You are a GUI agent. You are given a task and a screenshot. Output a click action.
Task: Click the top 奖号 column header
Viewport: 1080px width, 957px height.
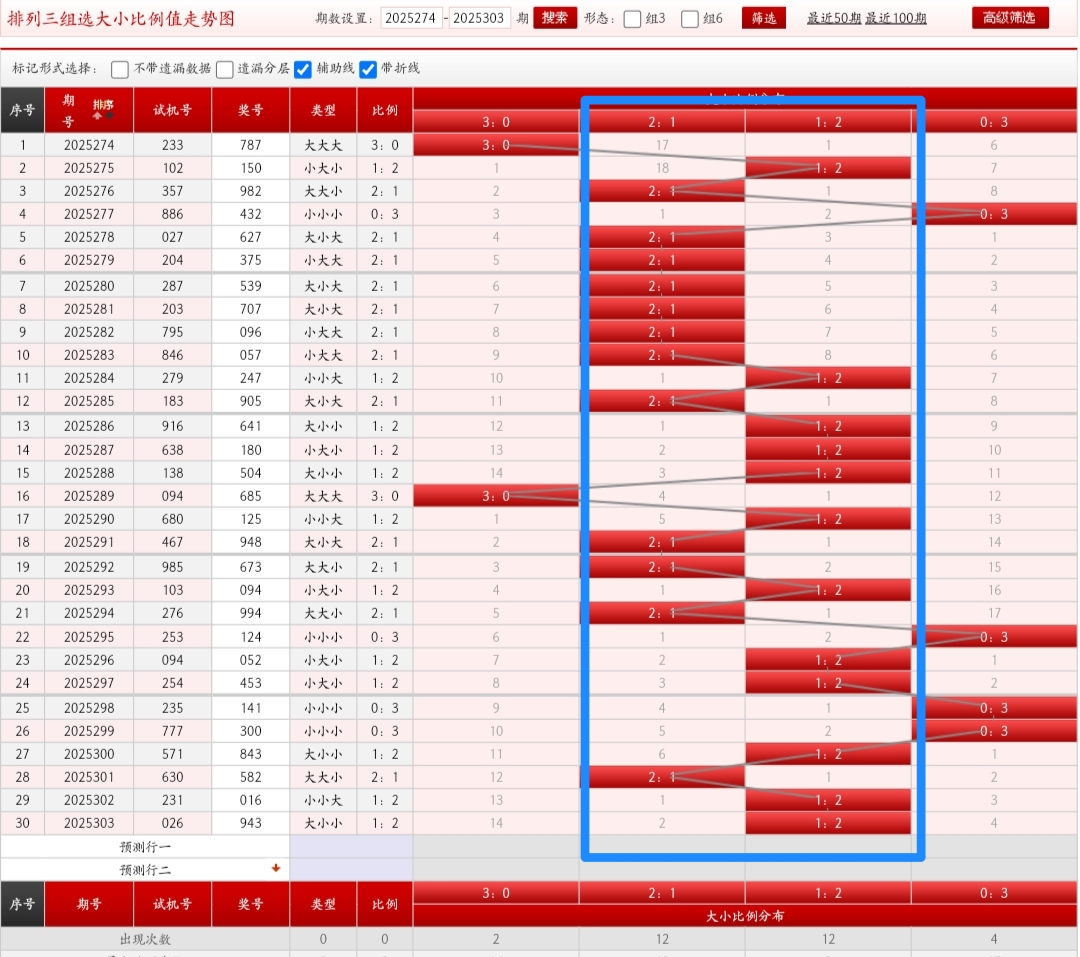[x=251, y=110]
